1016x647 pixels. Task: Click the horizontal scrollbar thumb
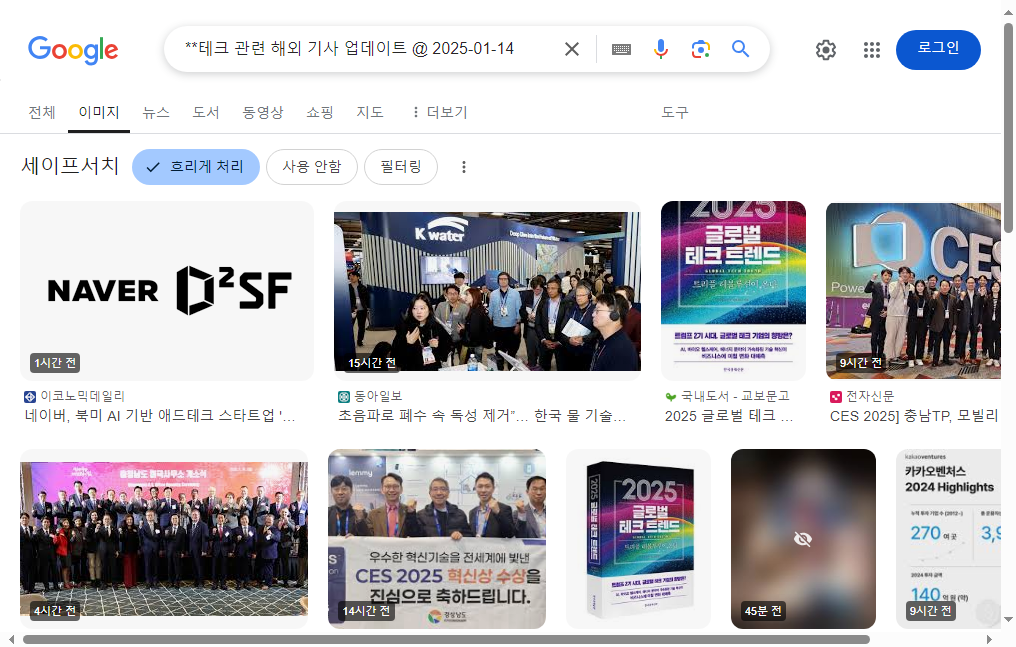click(446, 640)
